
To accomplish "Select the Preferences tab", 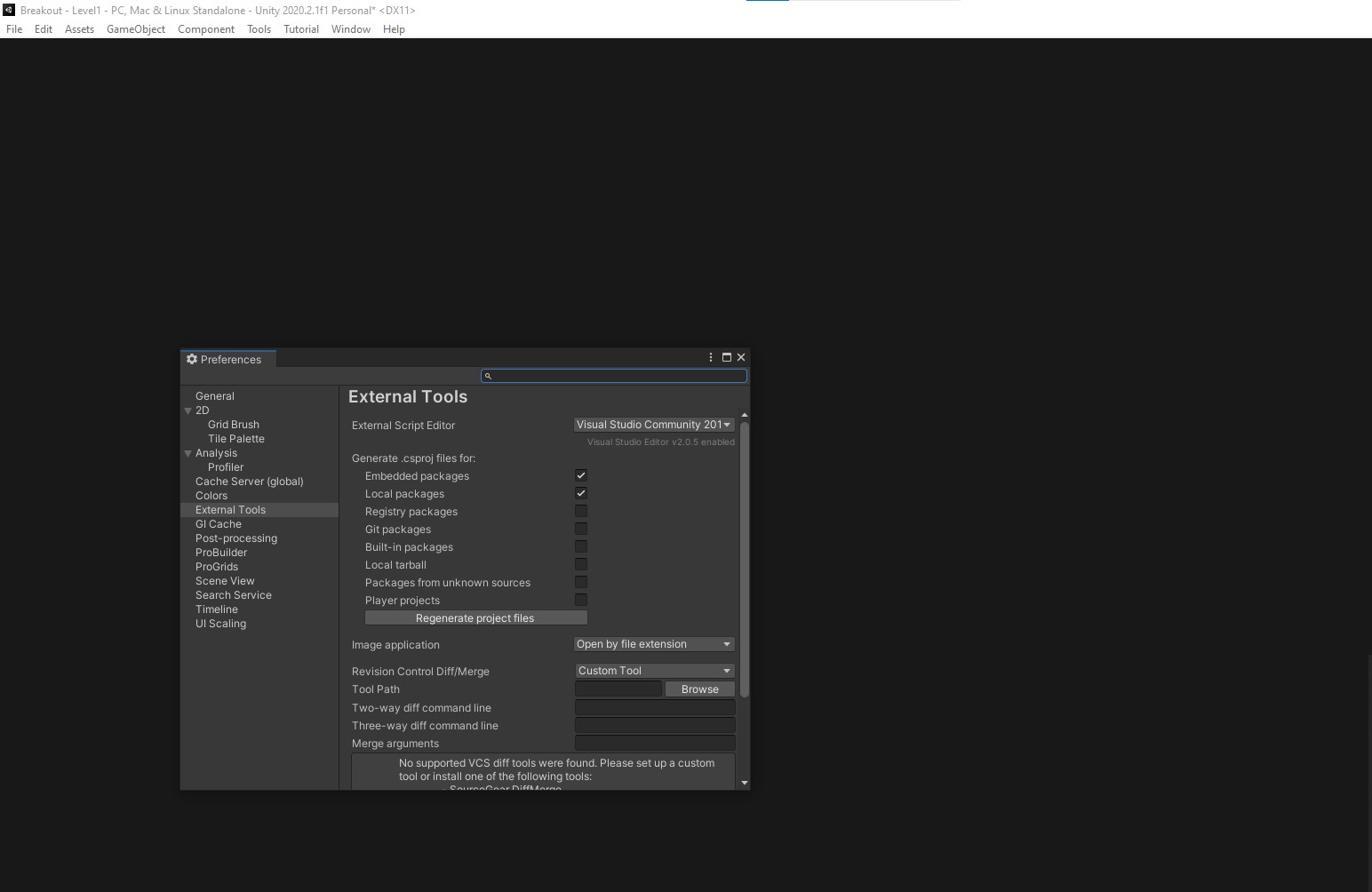I will click(x=229, y=359).
